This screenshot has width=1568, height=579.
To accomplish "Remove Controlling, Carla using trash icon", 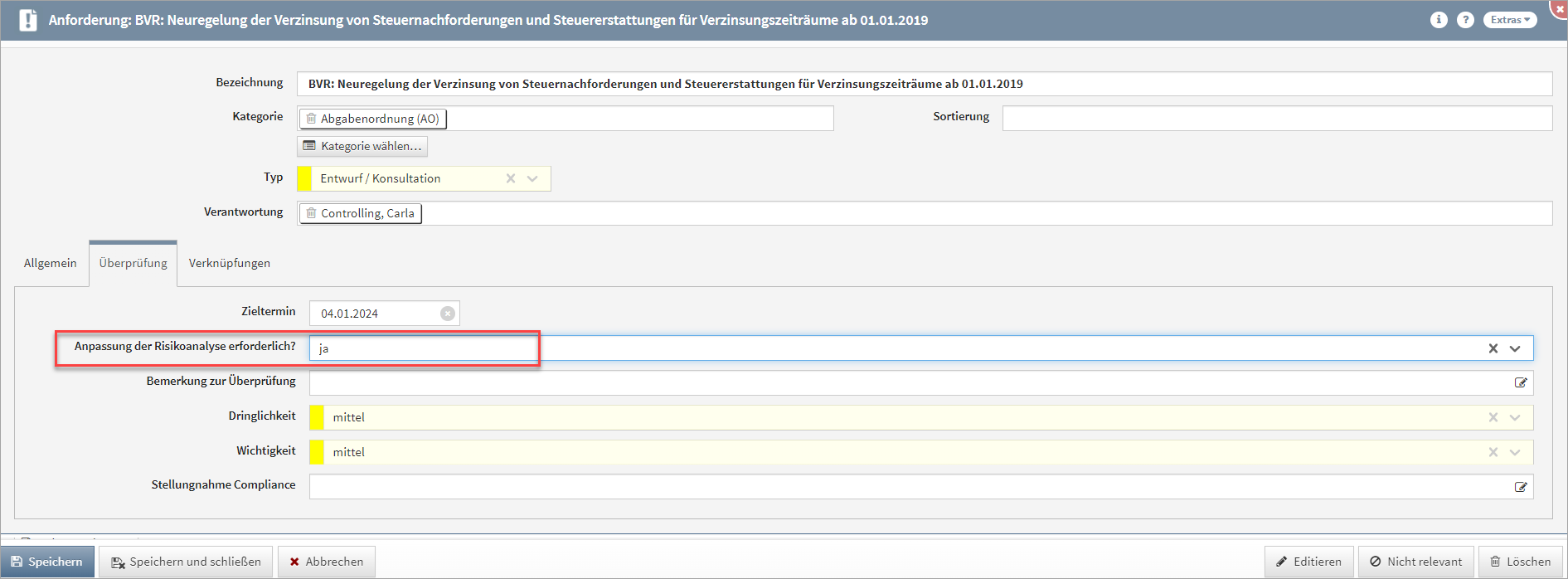I will click(x=311, y=213).
